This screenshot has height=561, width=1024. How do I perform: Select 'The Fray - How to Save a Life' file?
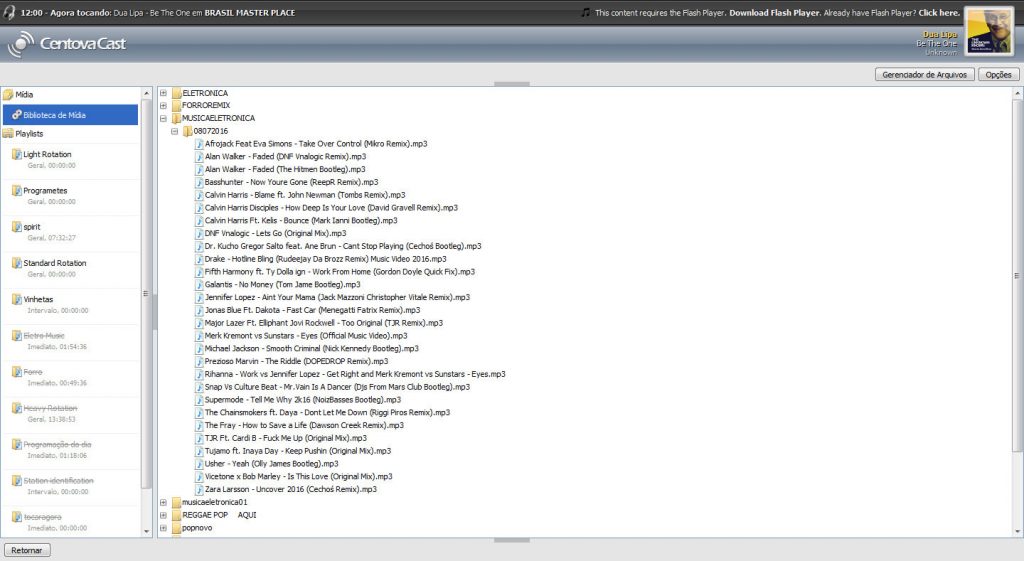coord(304,425)
